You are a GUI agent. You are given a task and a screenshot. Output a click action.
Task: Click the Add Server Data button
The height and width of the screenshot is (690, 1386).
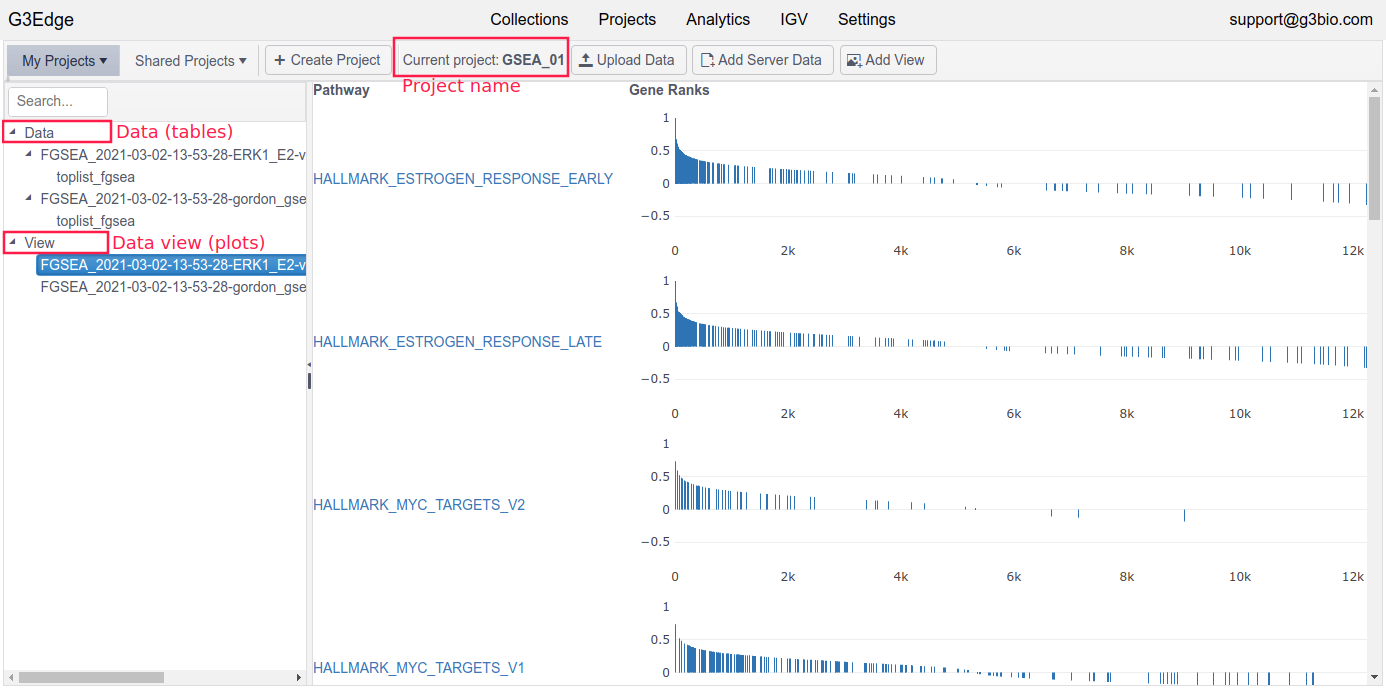click(x=762, y=60)
